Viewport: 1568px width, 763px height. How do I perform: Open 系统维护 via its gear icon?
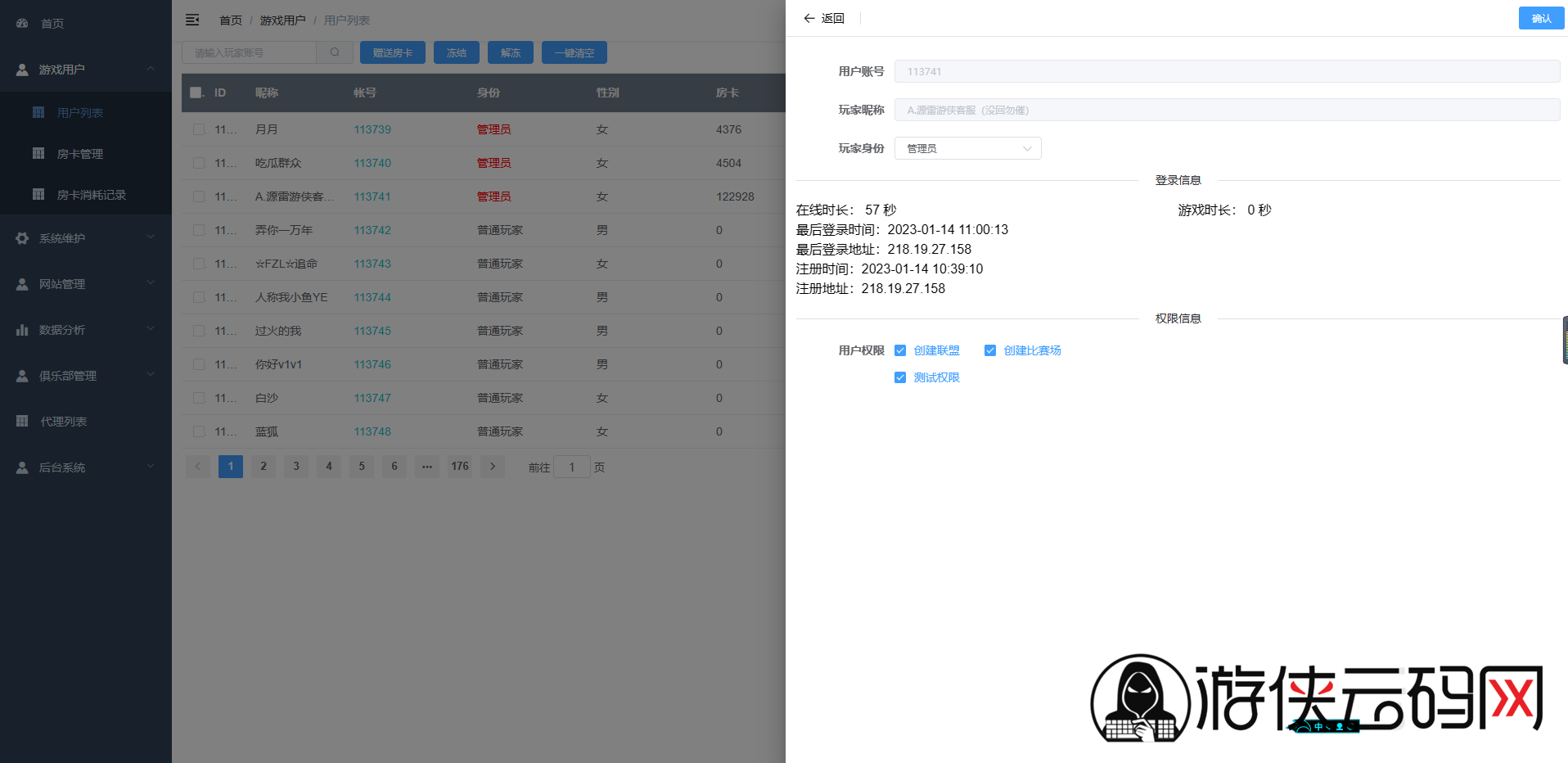pos(21,237)
